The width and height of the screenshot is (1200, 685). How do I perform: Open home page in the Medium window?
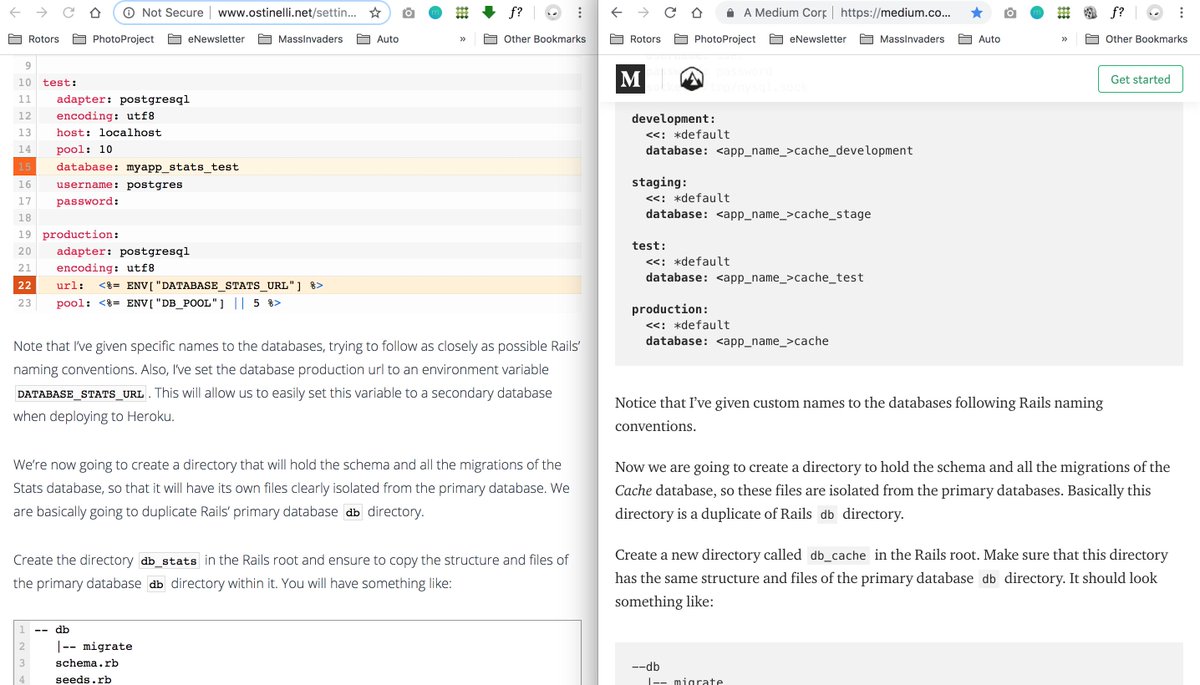(695, 13)
